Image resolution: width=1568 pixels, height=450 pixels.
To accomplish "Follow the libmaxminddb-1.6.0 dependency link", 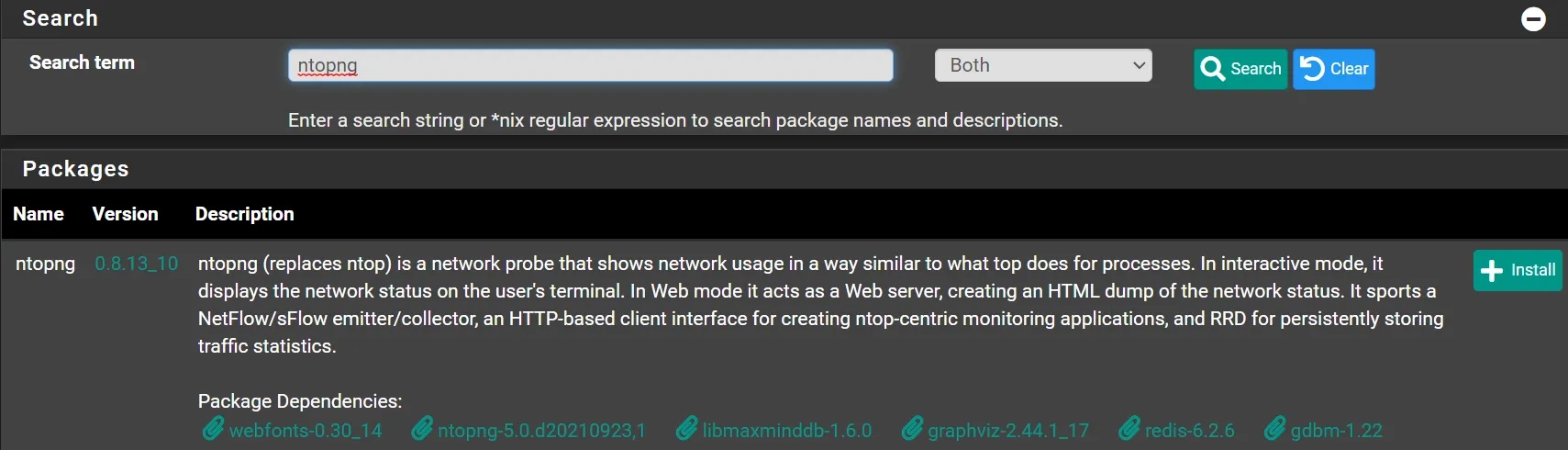I will pos(787,431).
